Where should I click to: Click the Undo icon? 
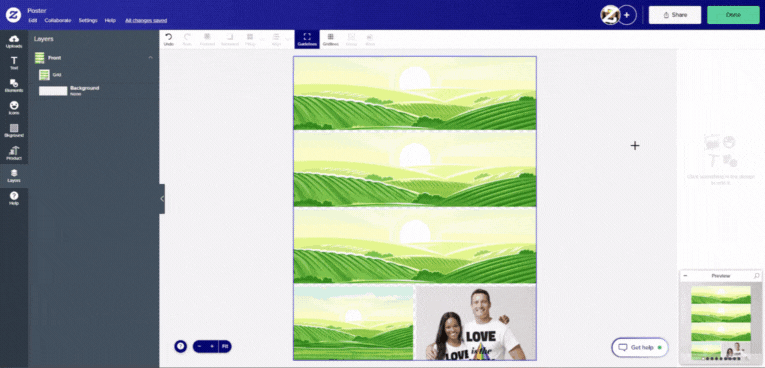coord(169,40)
